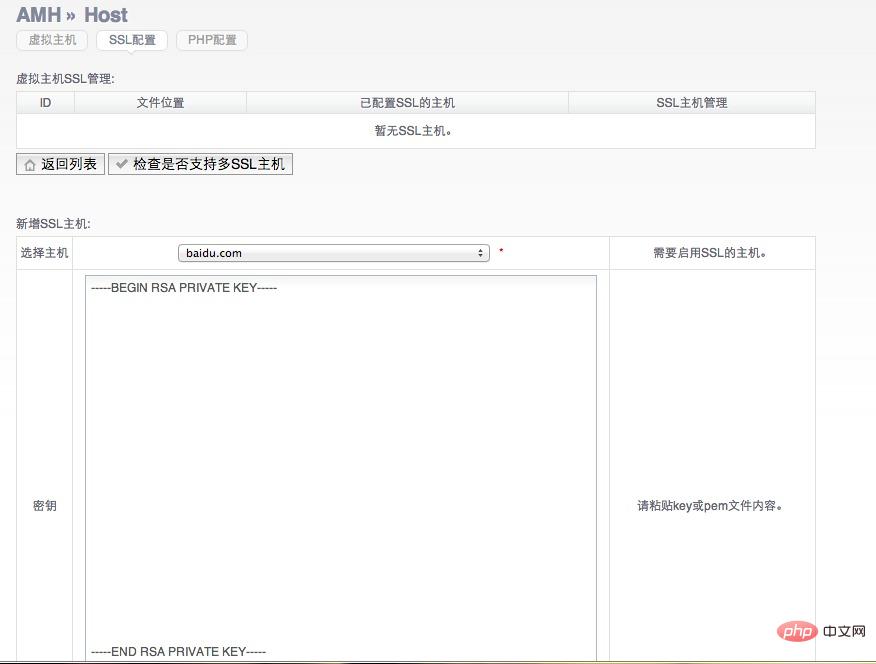Click inside the RSA private key textarea

341,468
